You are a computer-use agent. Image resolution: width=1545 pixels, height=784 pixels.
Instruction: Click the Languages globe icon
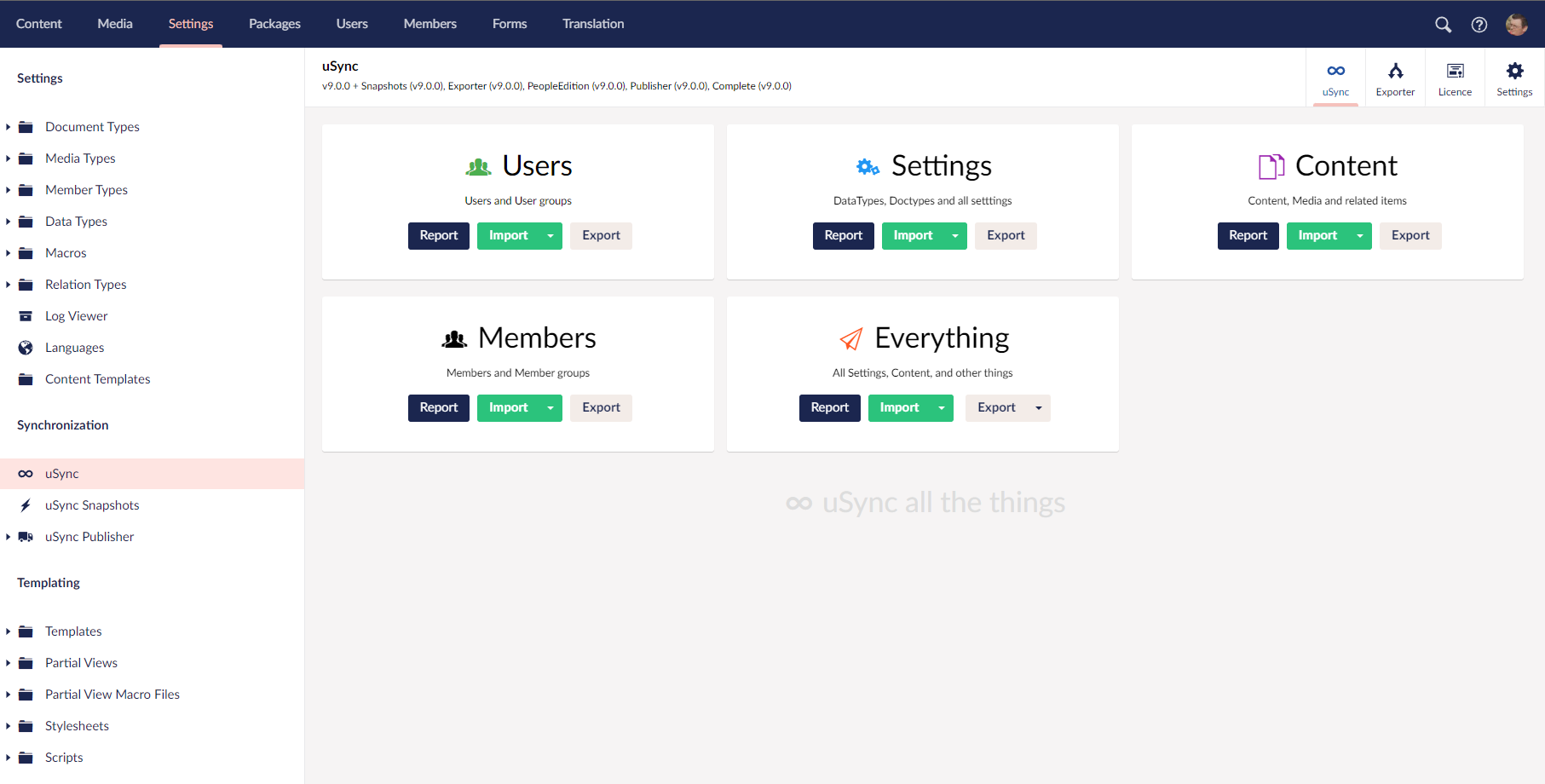pyautogui.click(x=26, y=347)
